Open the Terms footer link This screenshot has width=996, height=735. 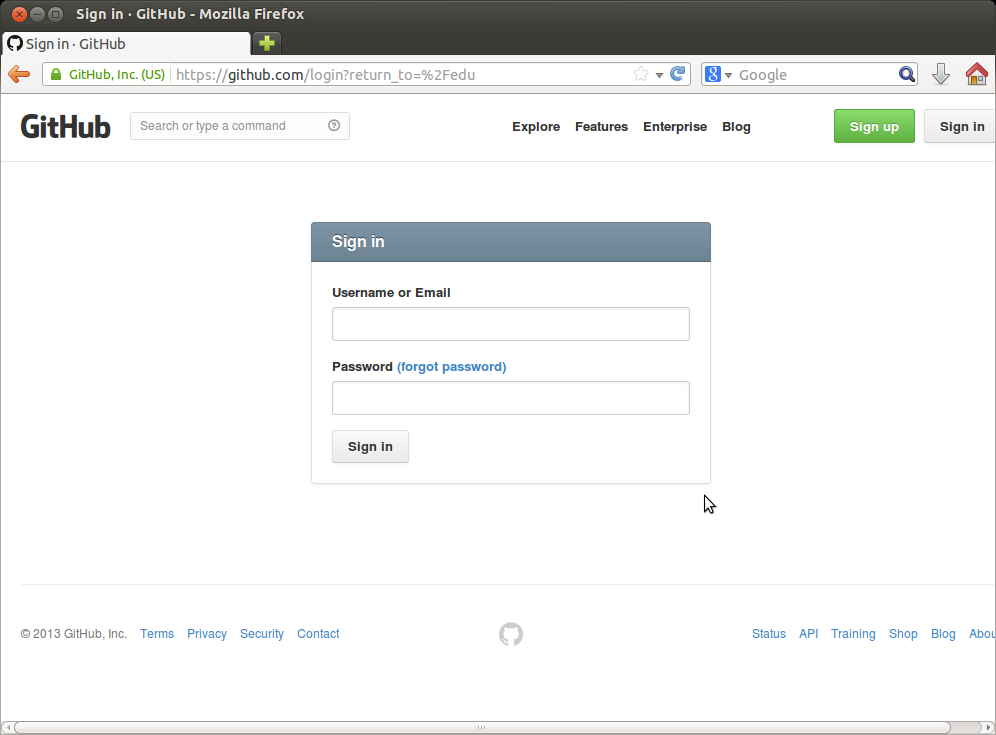(157, 633)
